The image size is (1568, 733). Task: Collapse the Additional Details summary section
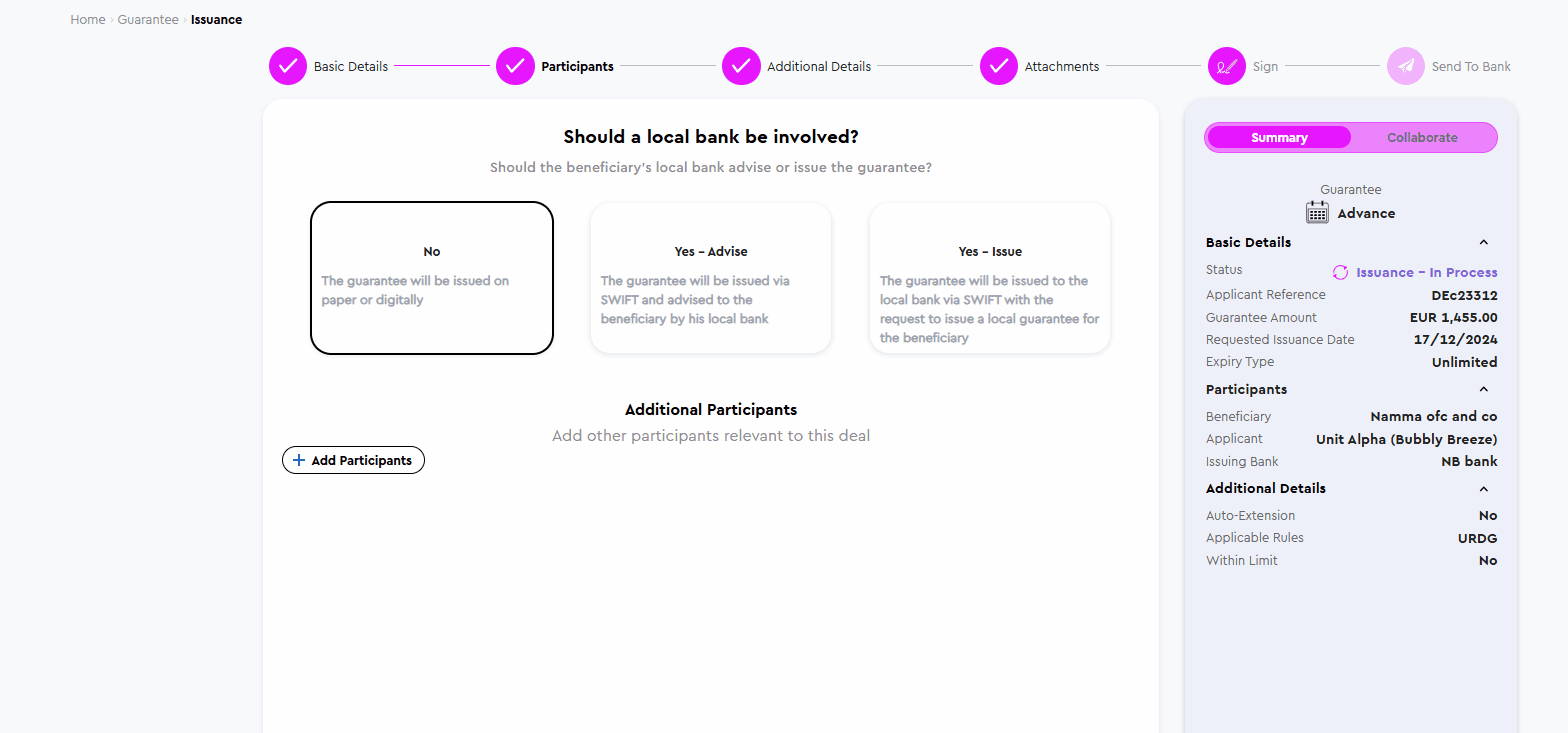(1484, 488)
